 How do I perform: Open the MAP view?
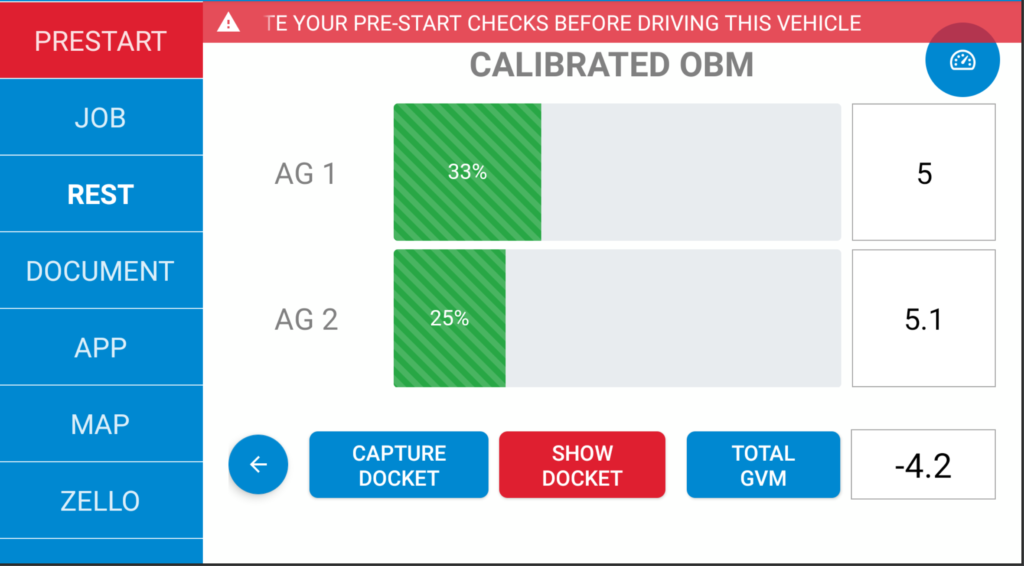point(101,424)
